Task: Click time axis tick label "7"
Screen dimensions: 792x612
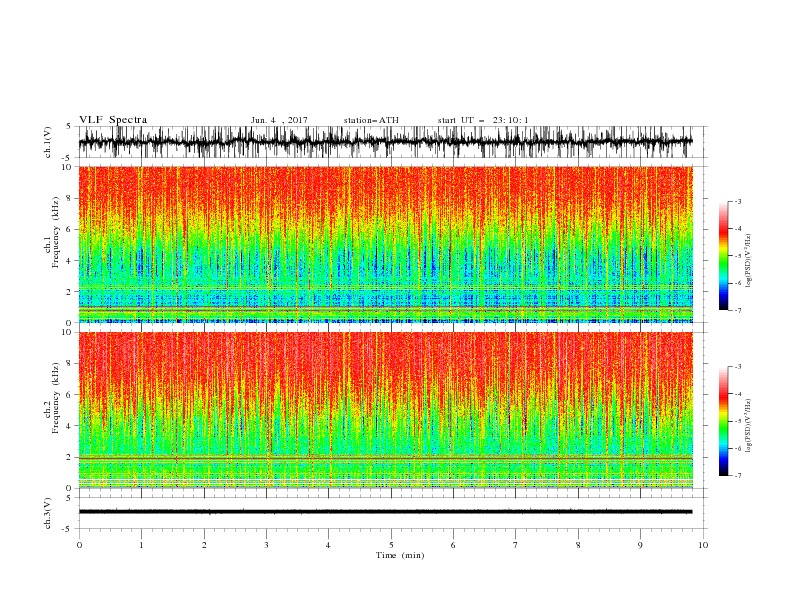Action: [x=516, y=545]
